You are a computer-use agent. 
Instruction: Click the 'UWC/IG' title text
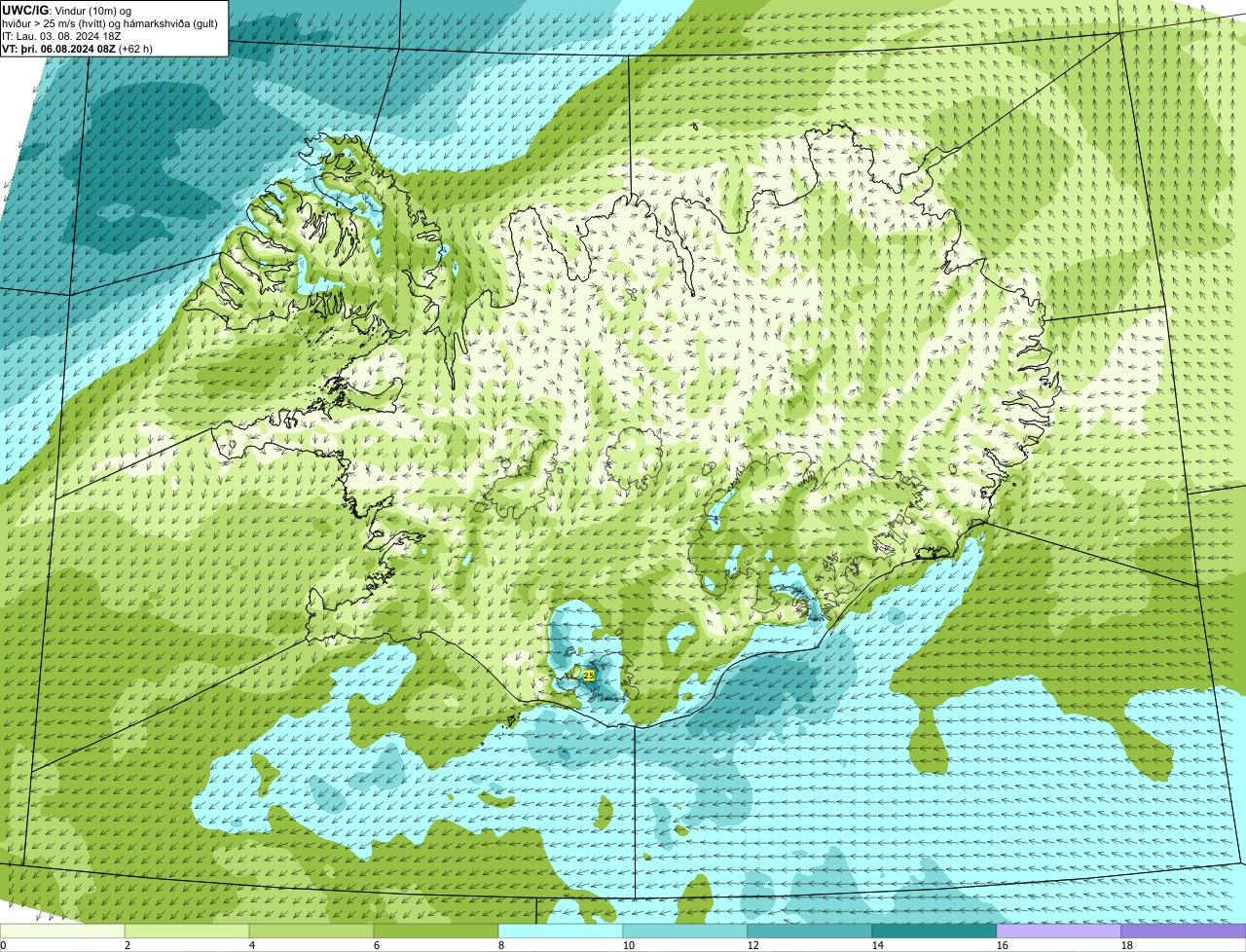point(25,11)
